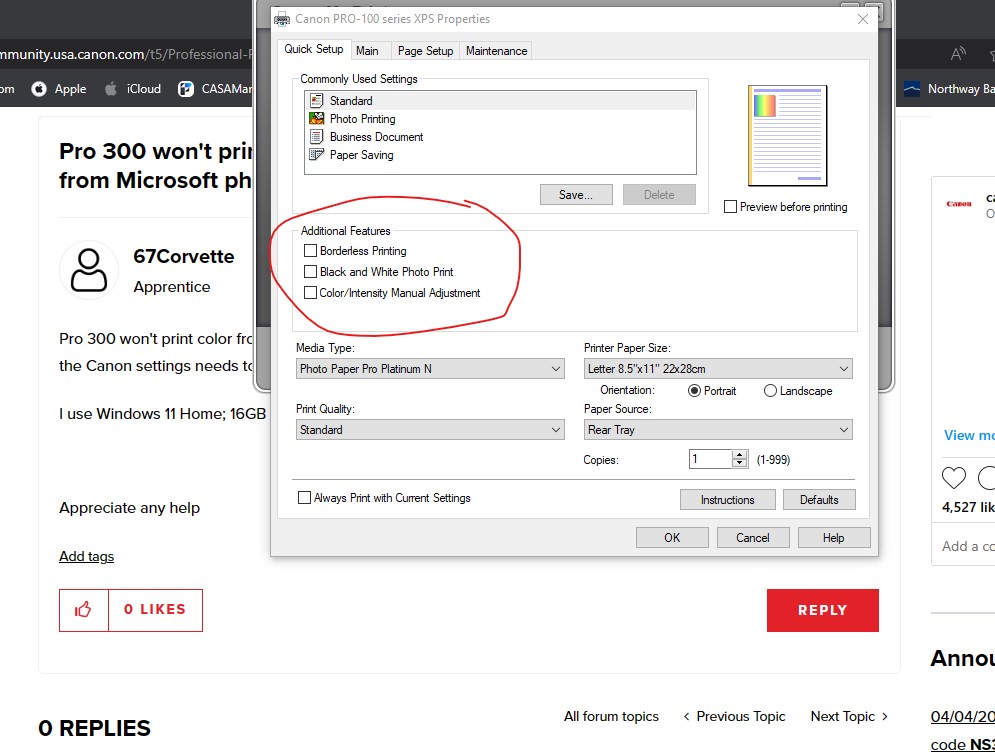
Task: Select the Landscape orientation radio button
Action: point(770,391)
